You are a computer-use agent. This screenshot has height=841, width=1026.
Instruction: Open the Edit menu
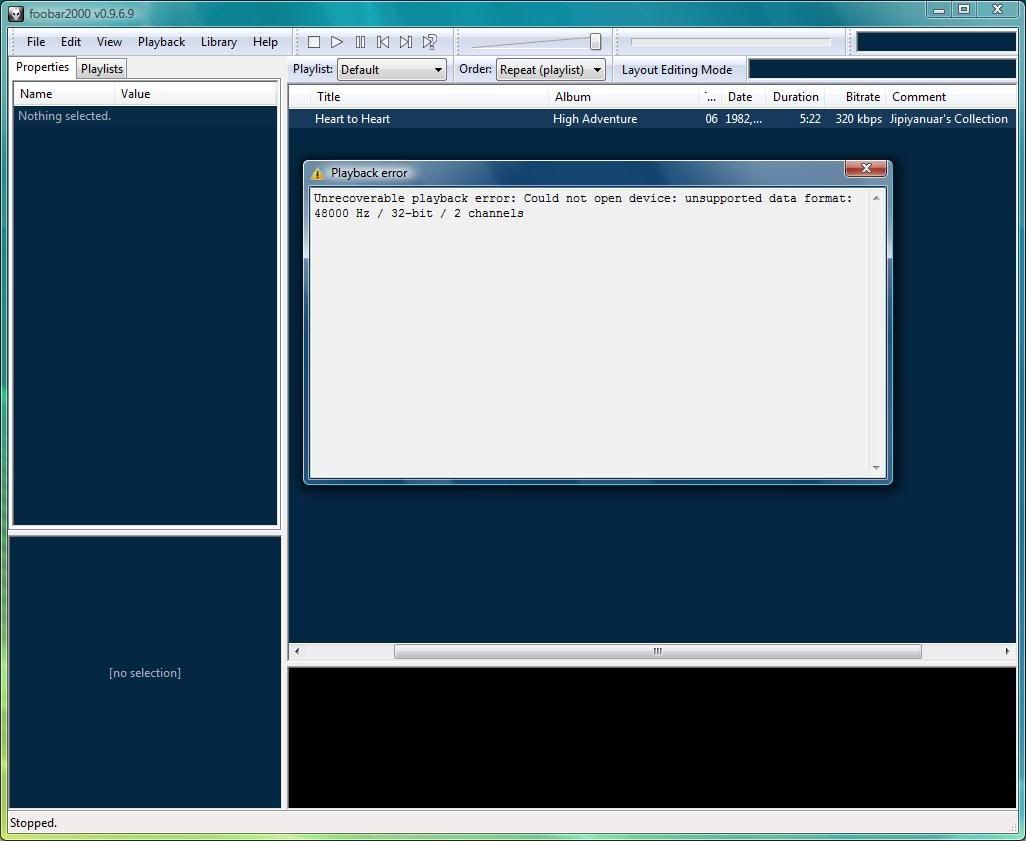coord(71,42)
